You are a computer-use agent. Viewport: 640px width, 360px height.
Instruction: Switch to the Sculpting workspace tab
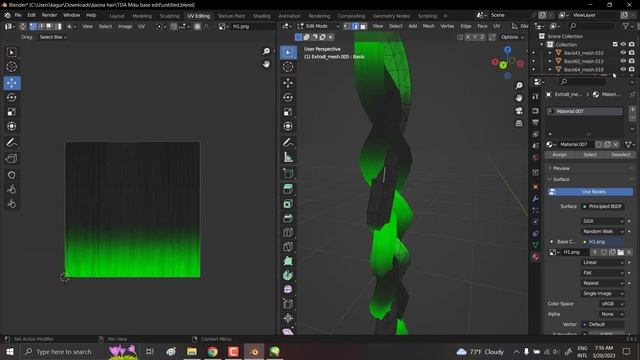coord(169,16)
